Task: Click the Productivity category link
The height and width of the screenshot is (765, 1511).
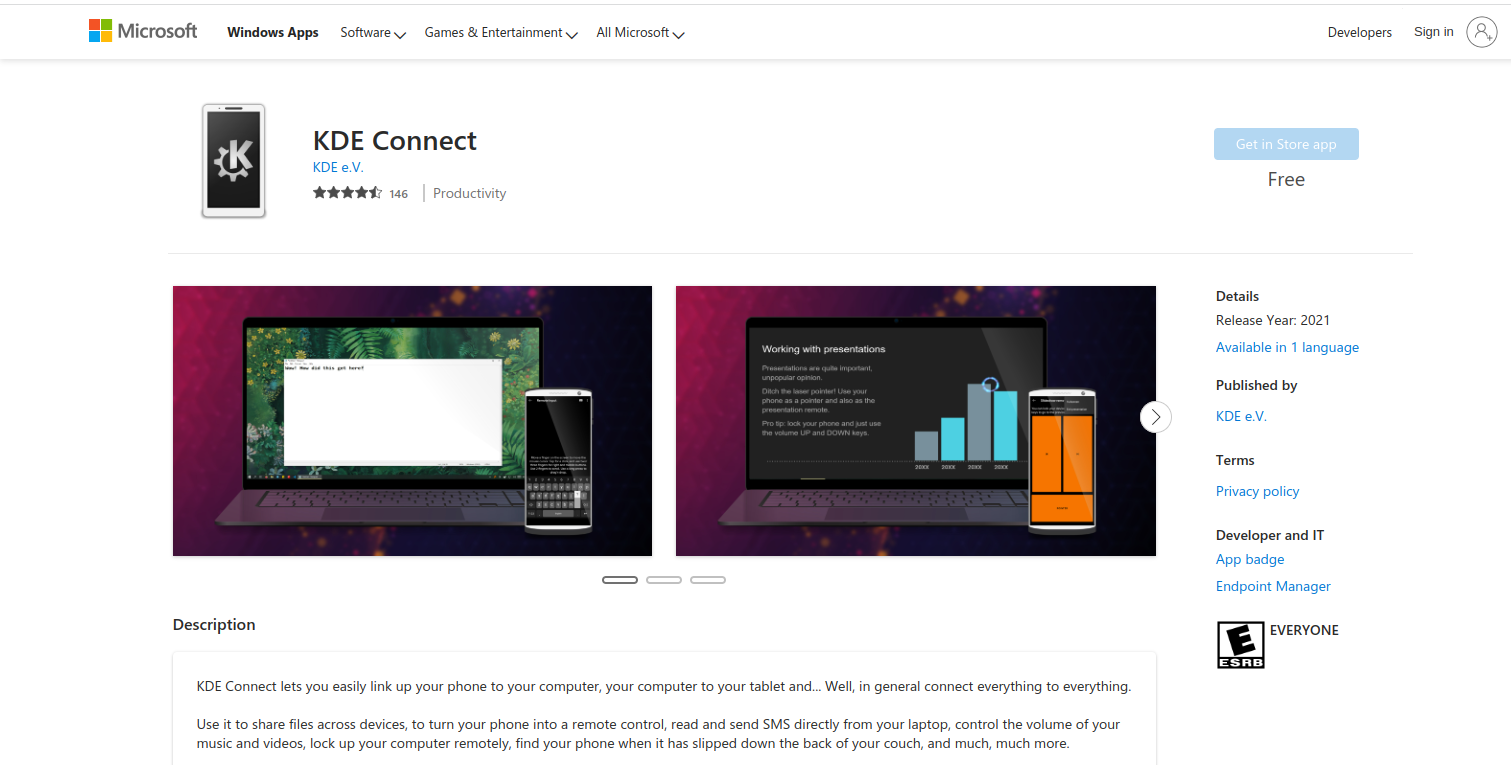Action: click(469, 194)
